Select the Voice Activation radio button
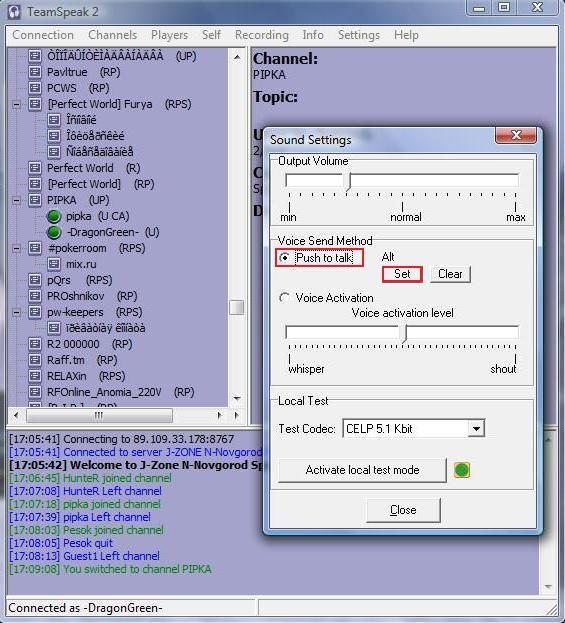This screenshot has width=565, height=623. (284, 298)
